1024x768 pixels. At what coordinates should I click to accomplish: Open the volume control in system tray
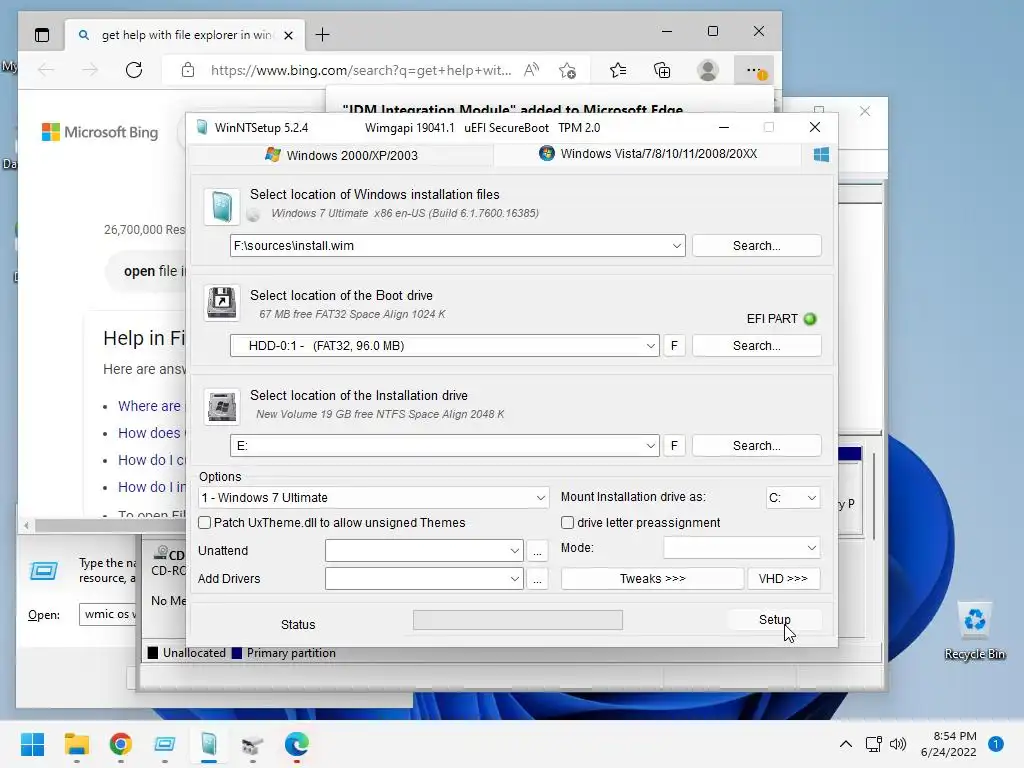tap(898, 744)
